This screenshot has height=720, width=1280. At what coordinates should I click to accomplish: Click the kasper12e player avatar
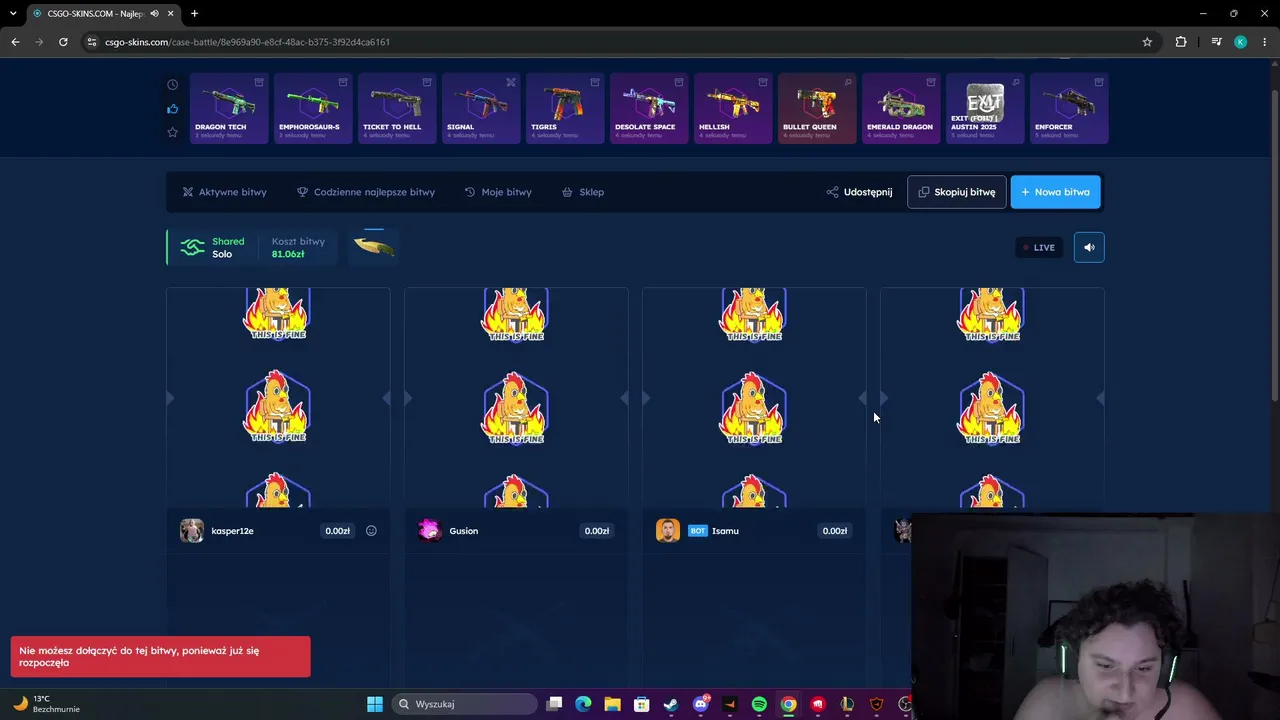coord(192,531)
